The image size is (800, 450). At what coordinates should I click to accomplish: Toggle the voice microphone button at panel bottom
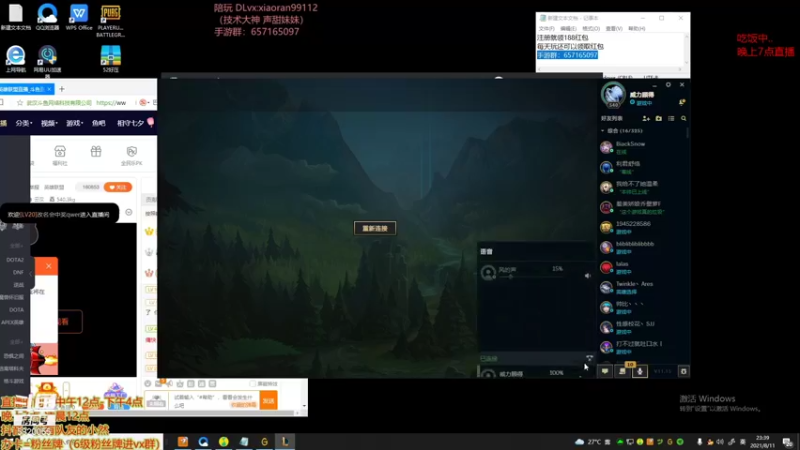pos(640,371)
